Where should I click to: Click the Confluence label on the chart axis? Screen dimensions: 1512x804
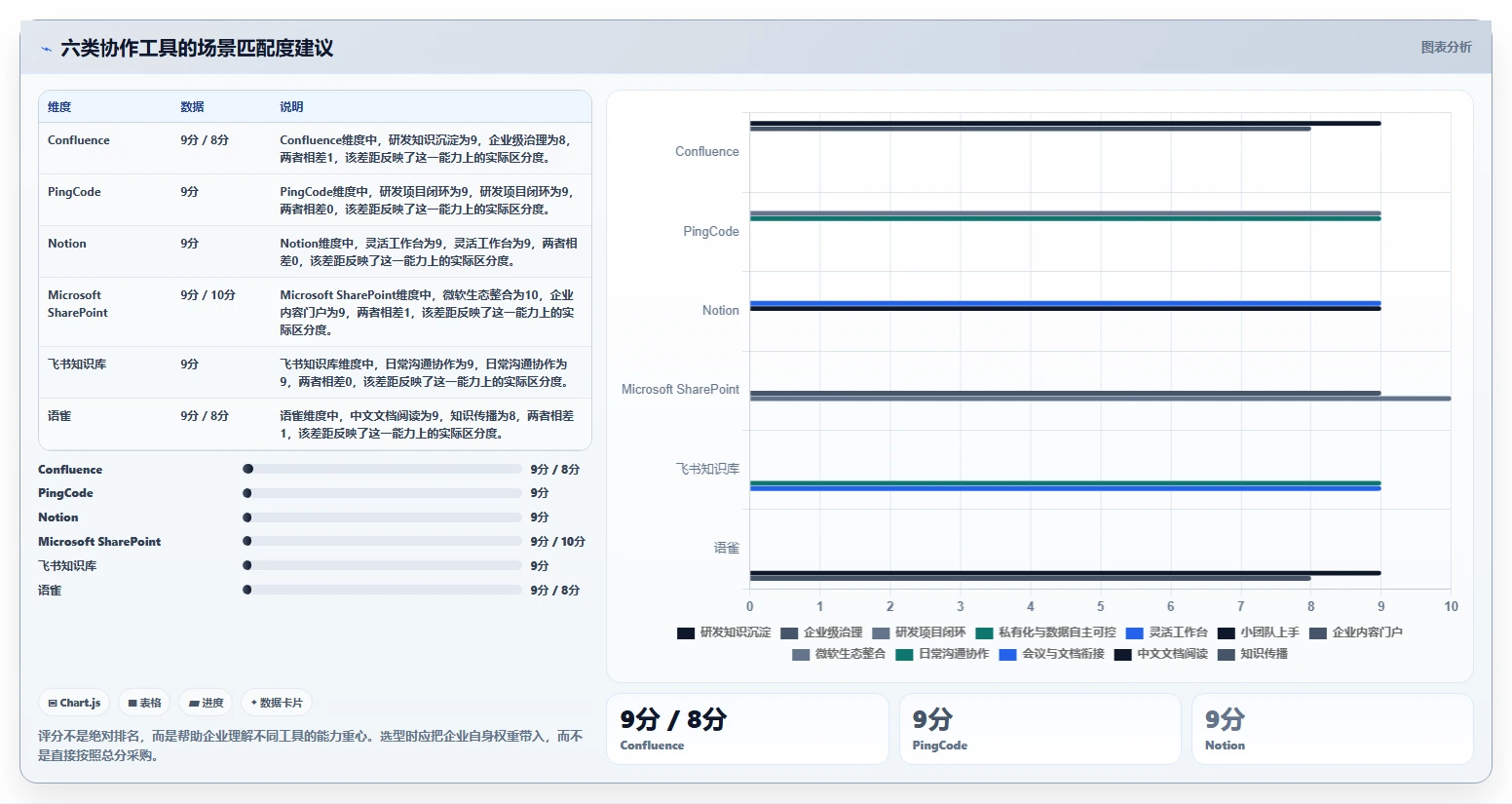707,152
